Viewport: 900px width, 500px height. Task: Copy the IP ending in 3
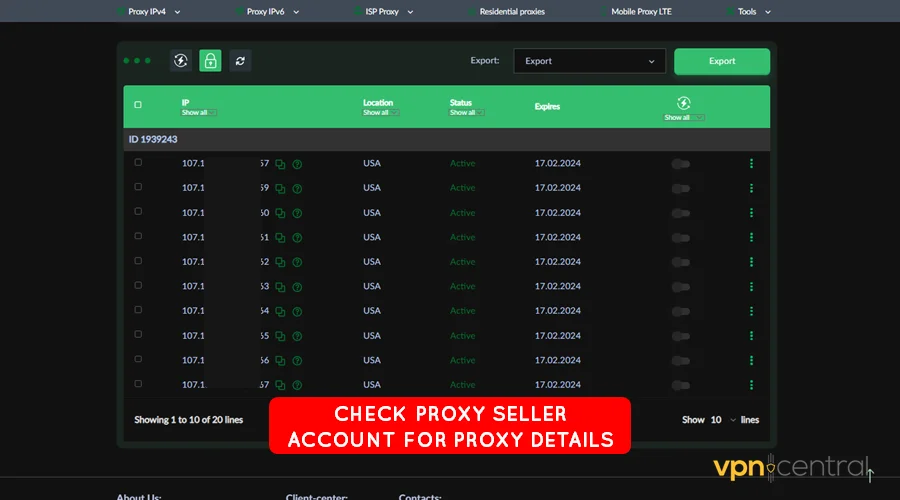[280, 287]
